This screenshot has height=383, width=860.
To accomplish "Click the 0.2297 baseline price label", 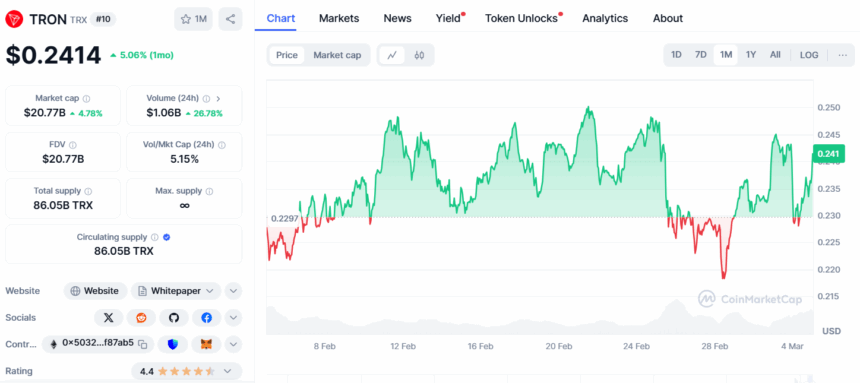I will pos(285,218).
